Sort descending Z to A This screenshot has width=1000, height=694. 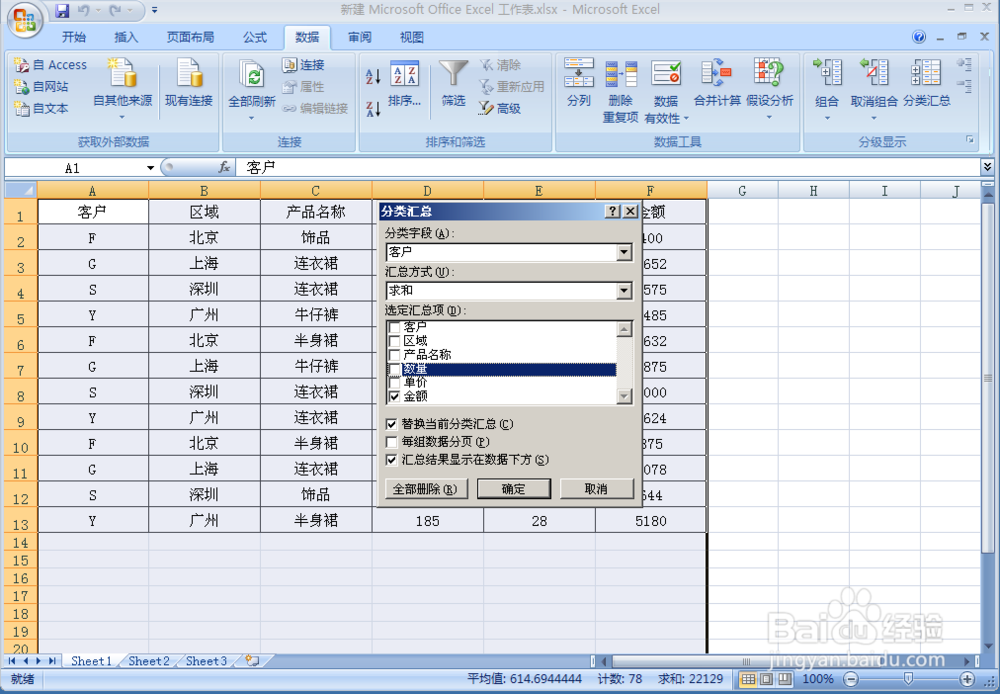point(373,109)
